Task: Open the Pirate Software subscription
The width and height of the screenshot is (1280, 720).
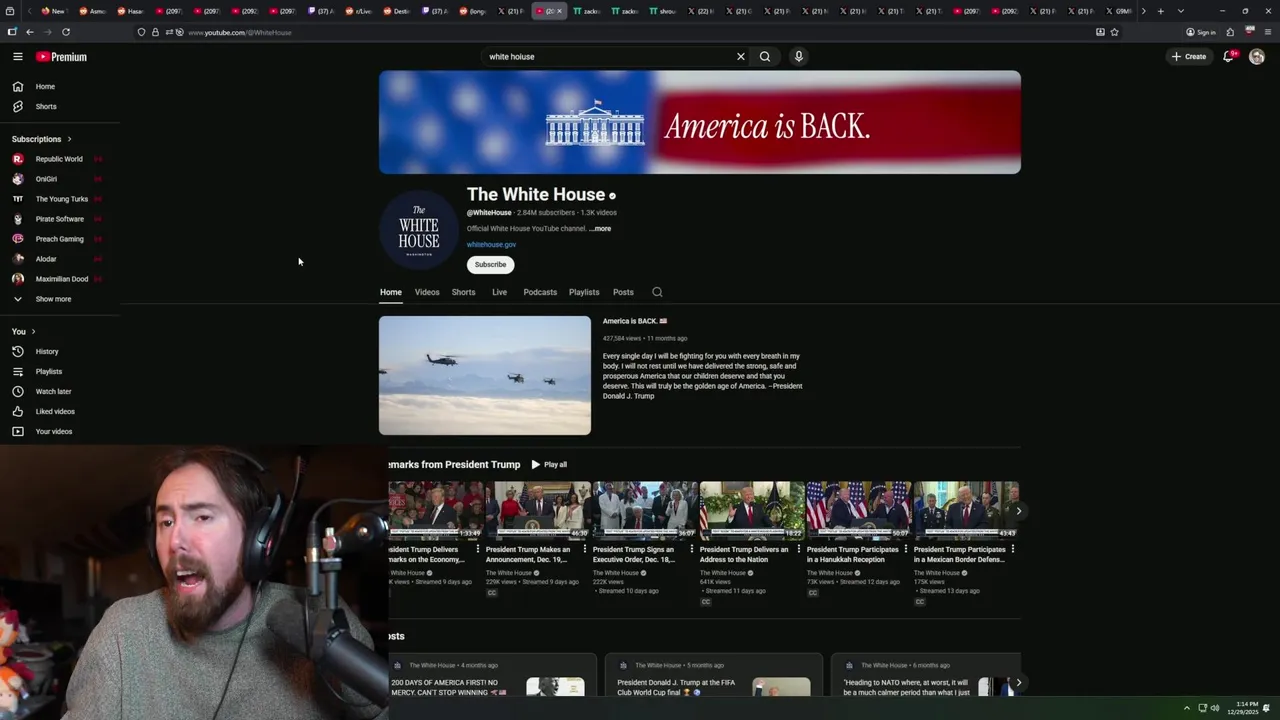Action: [60, 219]
